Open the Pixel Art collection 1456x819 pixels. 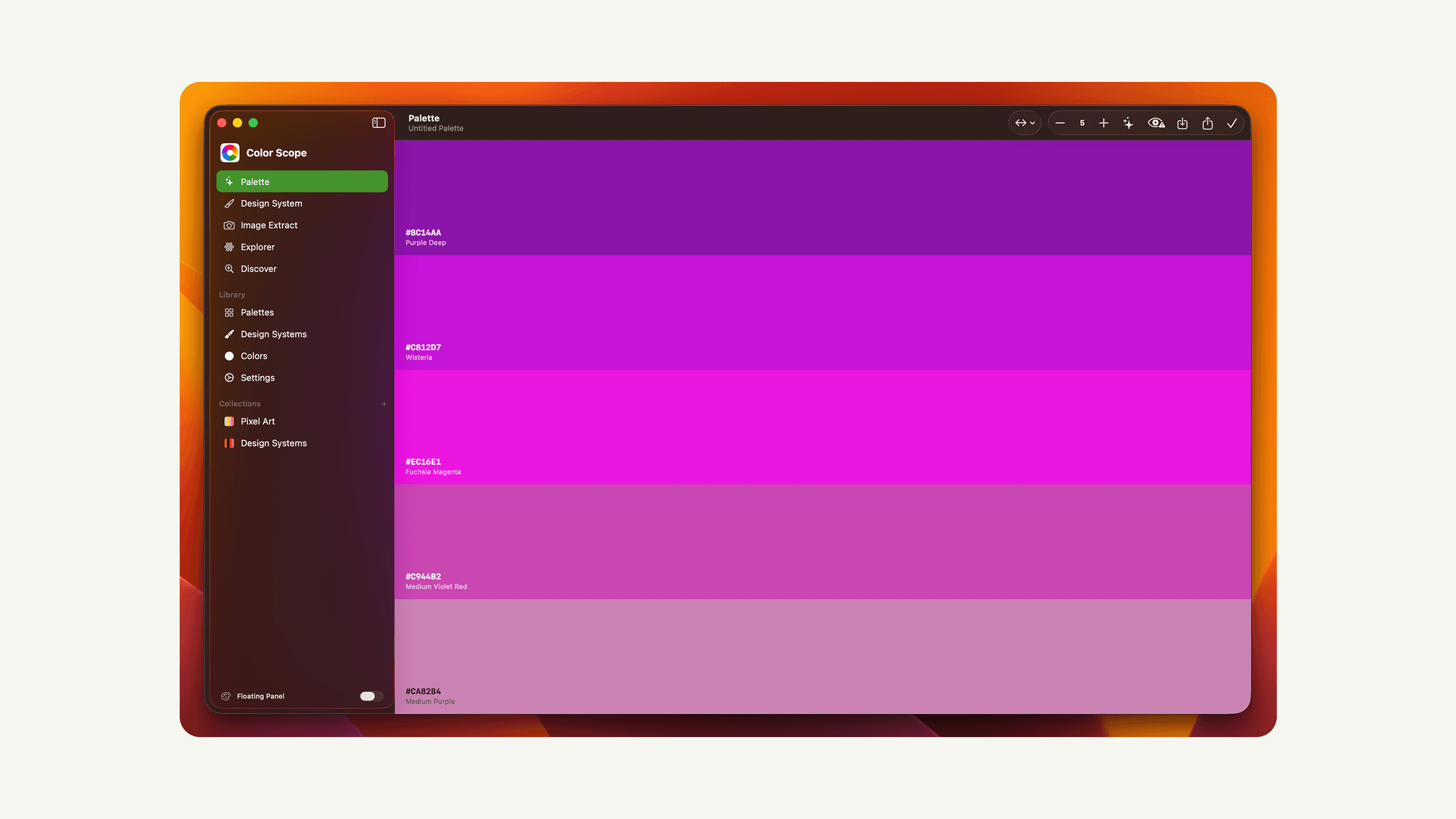tap(302, 421)
